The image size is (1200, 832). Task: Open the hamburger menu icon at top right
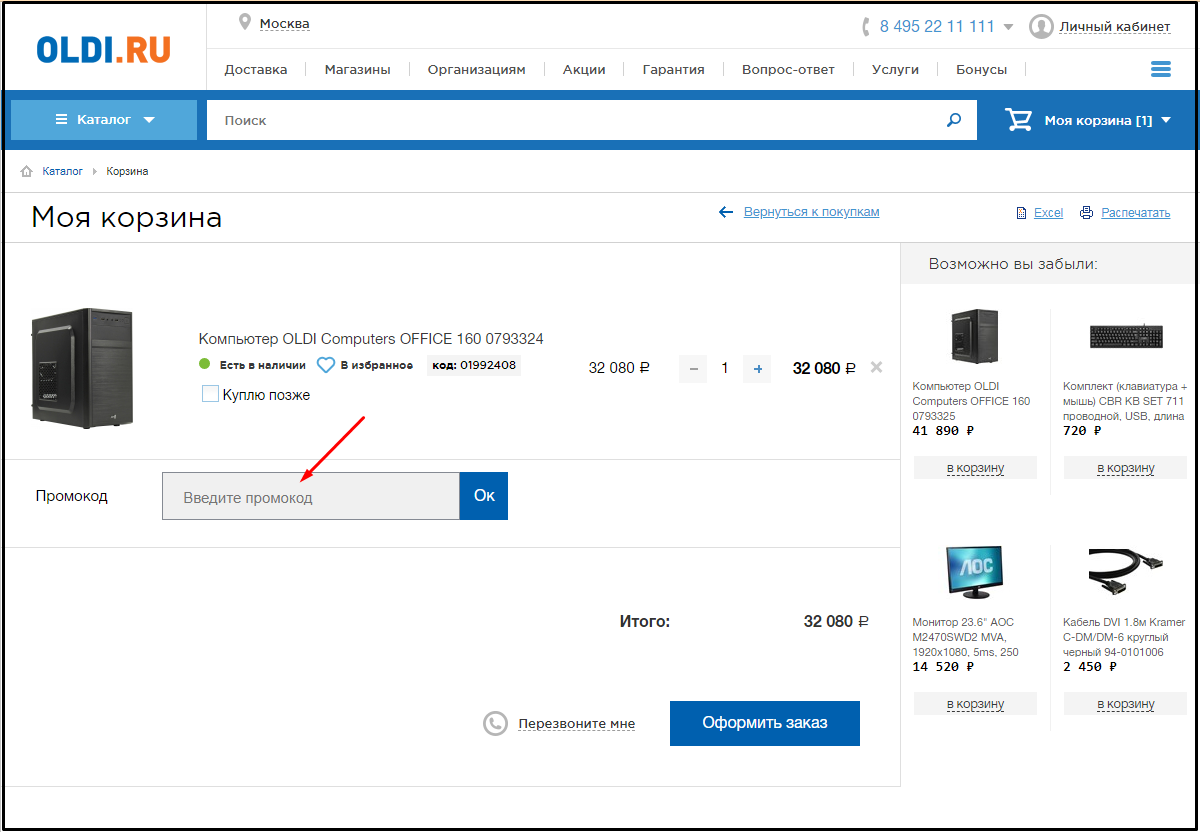point(1160,69)
